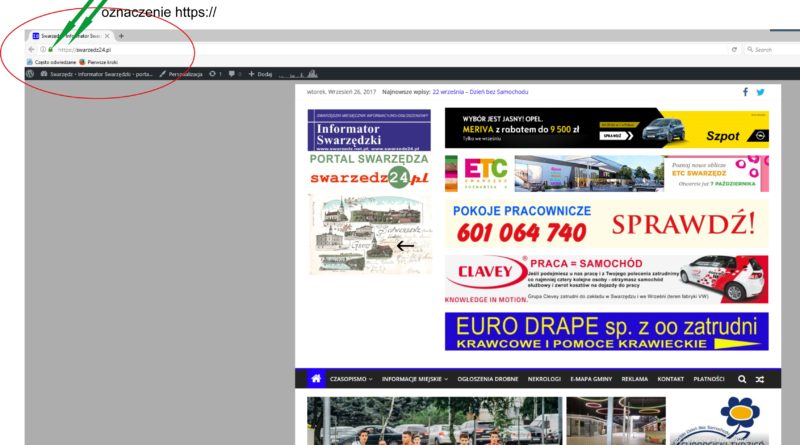Expand the CZASOPISMO dropdown menu
800x445 pixels.
pyautogui.click(x=350, y=380)
